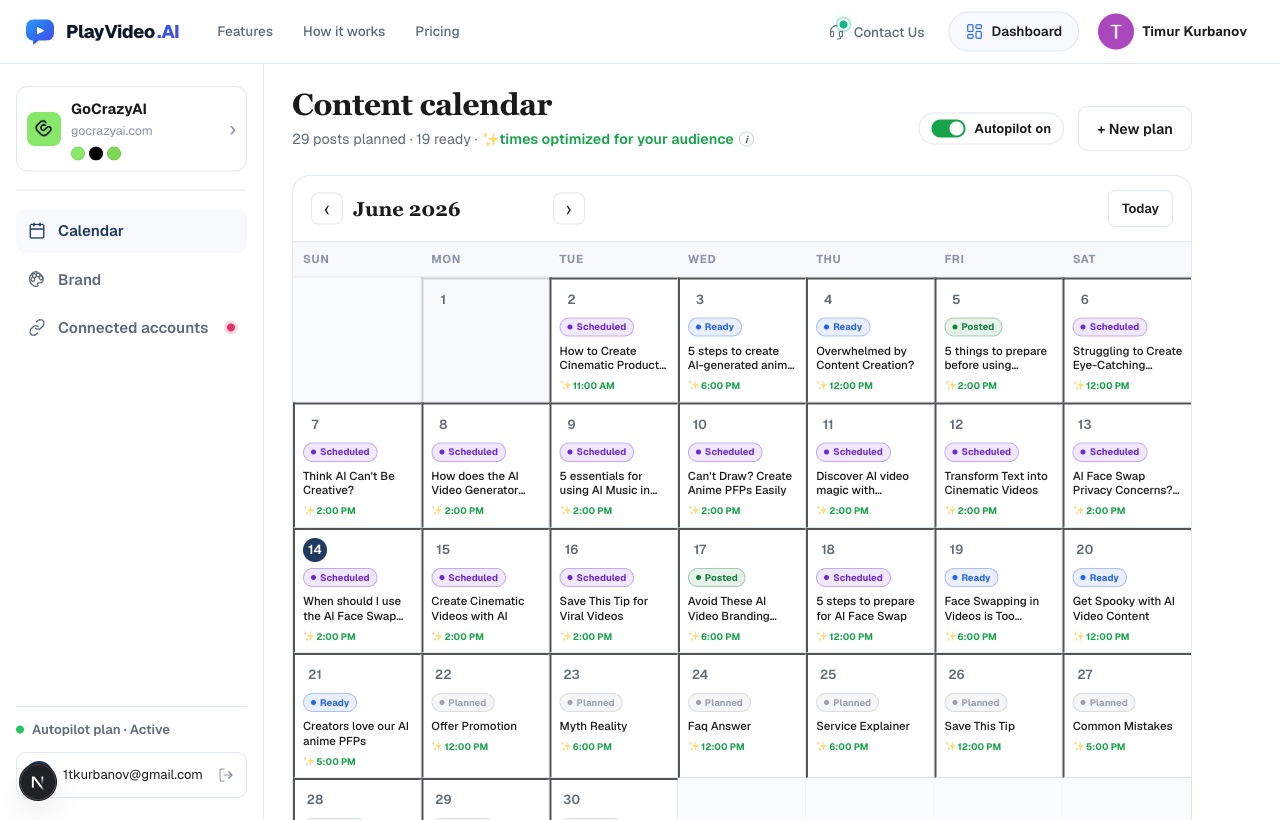The width and height of the screenshot is (1280, 820).
Task: Select Calendar in the sidebar
Action: point(131,231)
